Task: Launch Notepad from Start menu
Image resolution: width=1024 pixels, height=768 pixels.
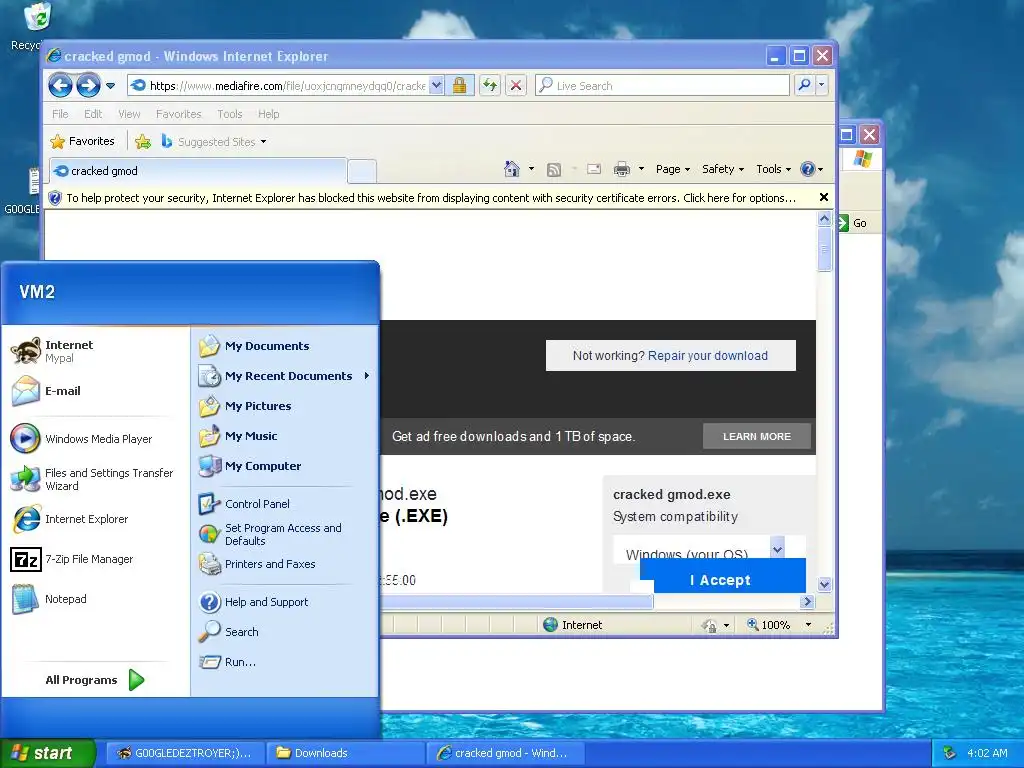Action: (x=96, y=599)
